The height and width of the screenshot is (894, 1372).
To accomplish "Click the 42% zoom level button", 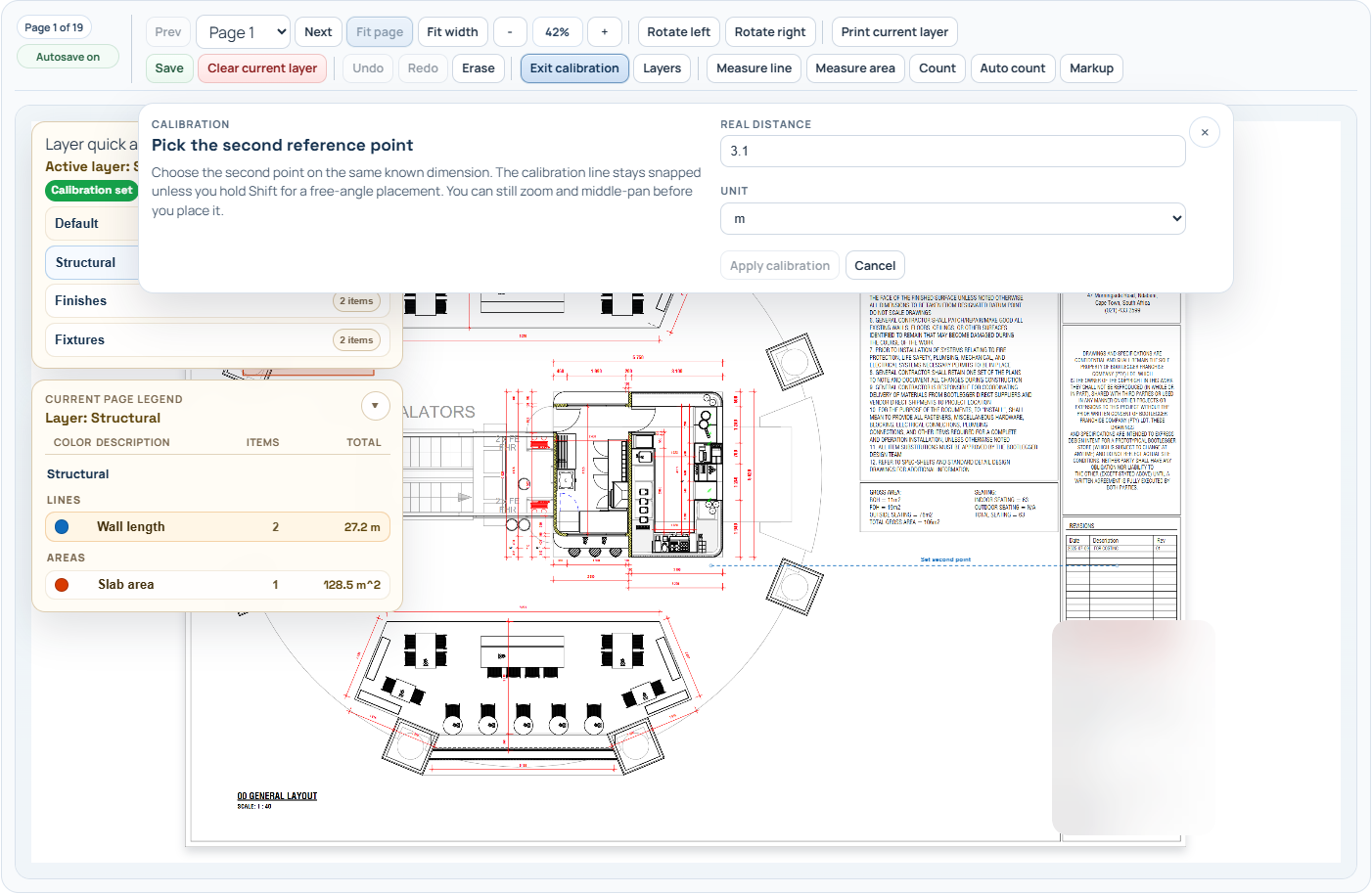I will (x=558, y=32).
